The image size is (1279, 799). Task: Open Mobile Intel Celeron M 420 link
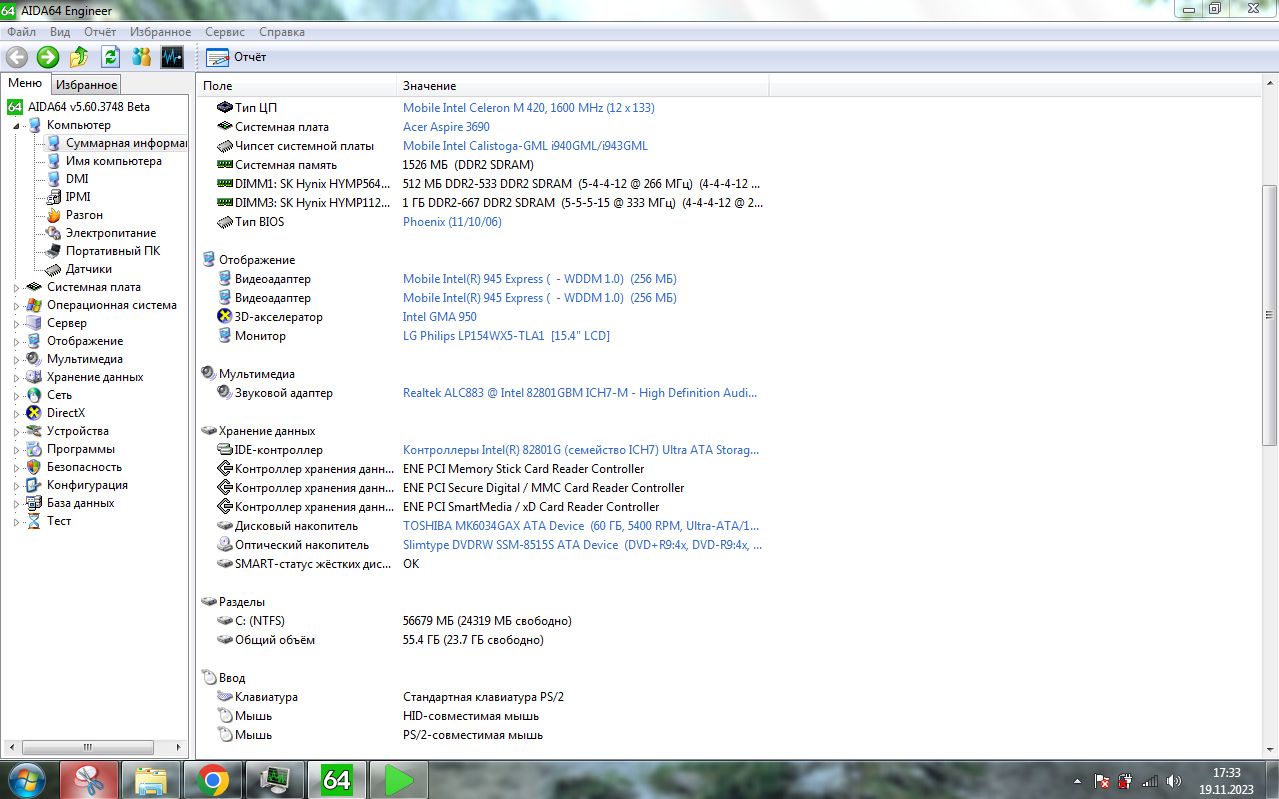[x=529, y=108]
